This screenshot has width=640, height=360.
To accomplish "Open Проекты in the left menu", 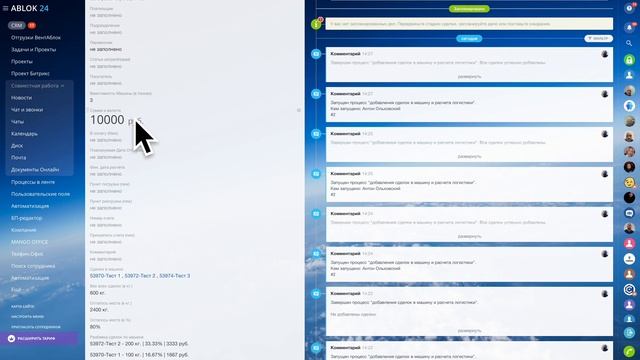I will click(x=22, y=62).
